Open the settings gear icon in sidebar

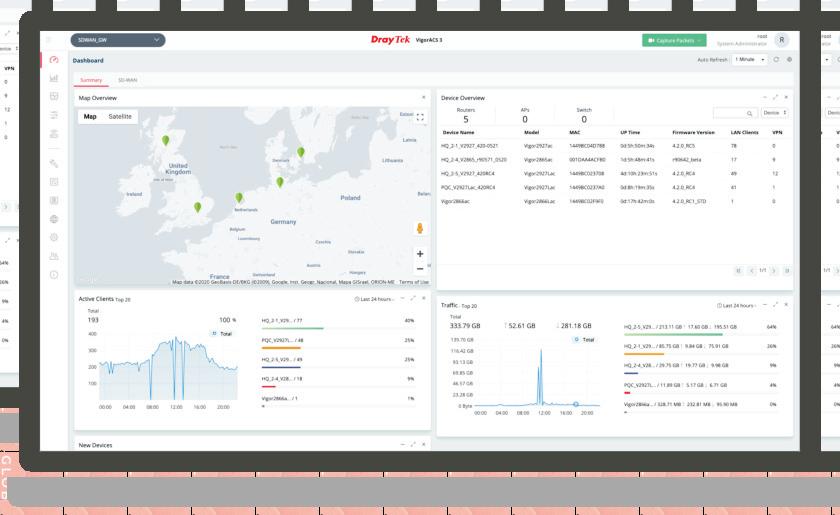54,237
